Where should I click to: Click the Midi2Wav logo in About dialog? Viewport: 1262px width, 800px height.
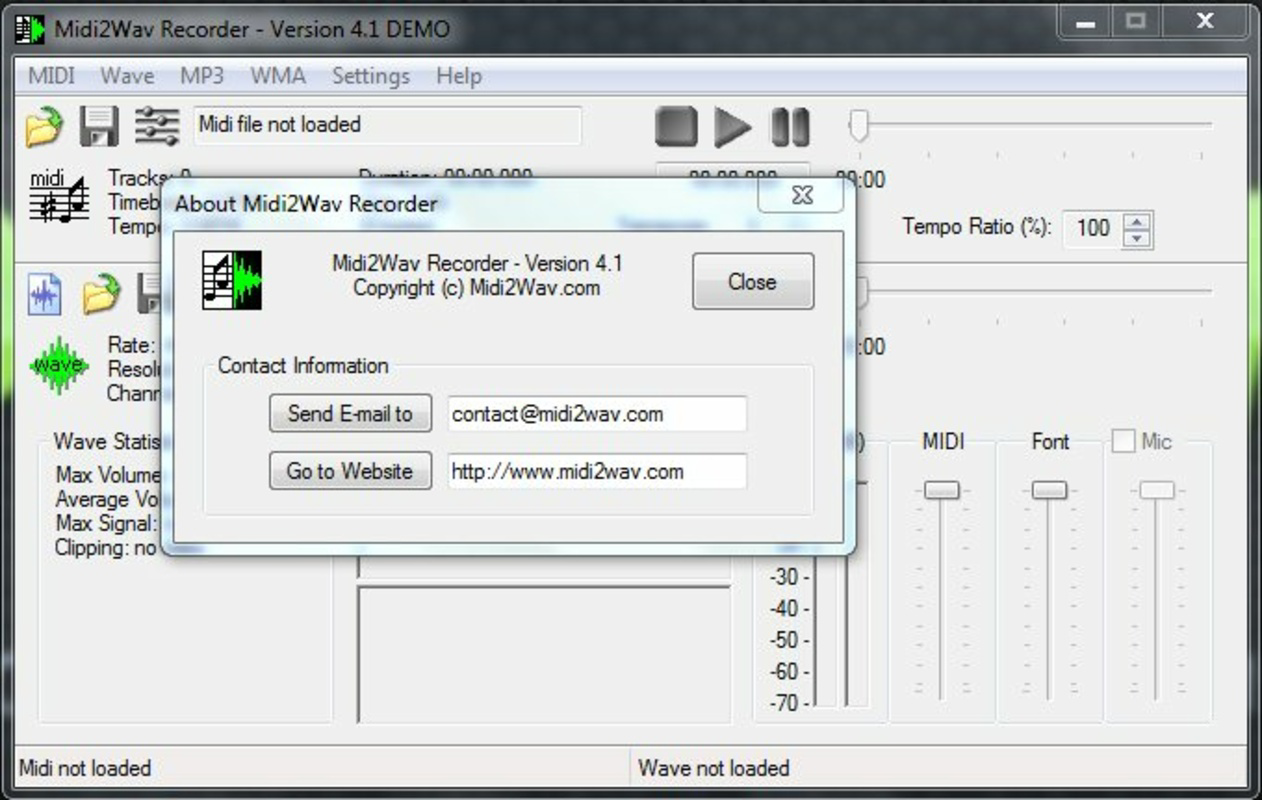pos(232,280)
